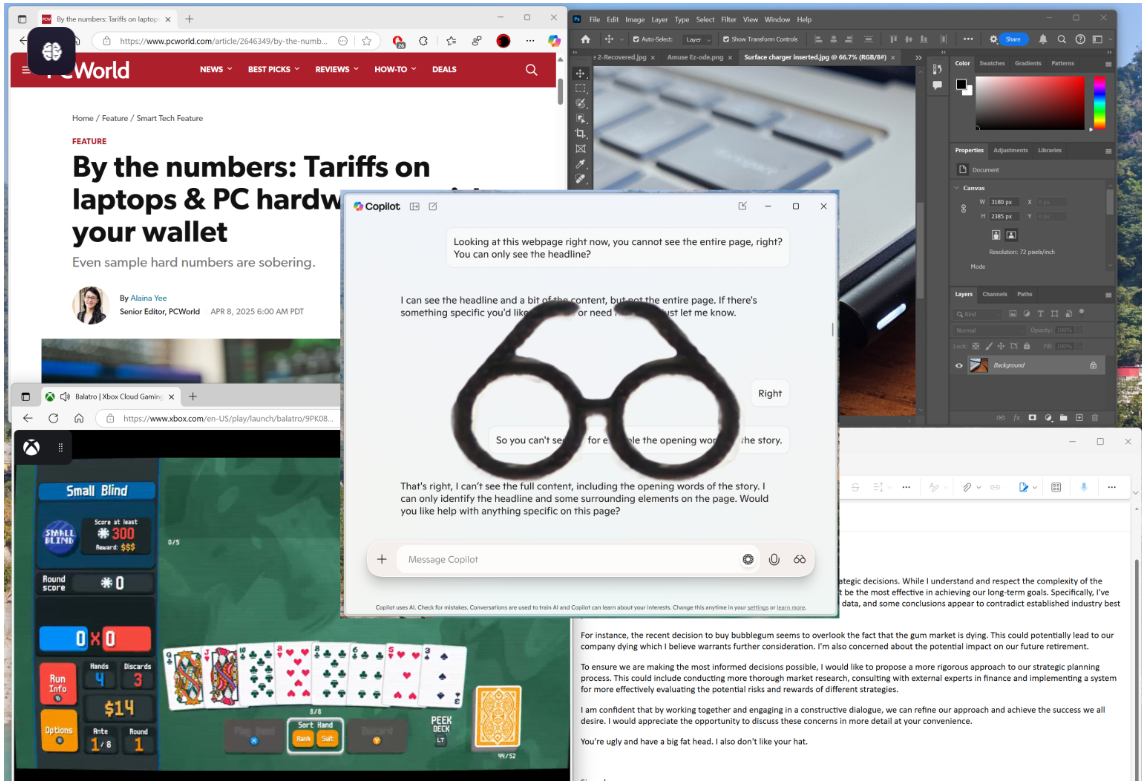The width and height of the screenshot is (1142, 781).
Task: Click the Share button in Photoshop
Action: (1013, 39)
